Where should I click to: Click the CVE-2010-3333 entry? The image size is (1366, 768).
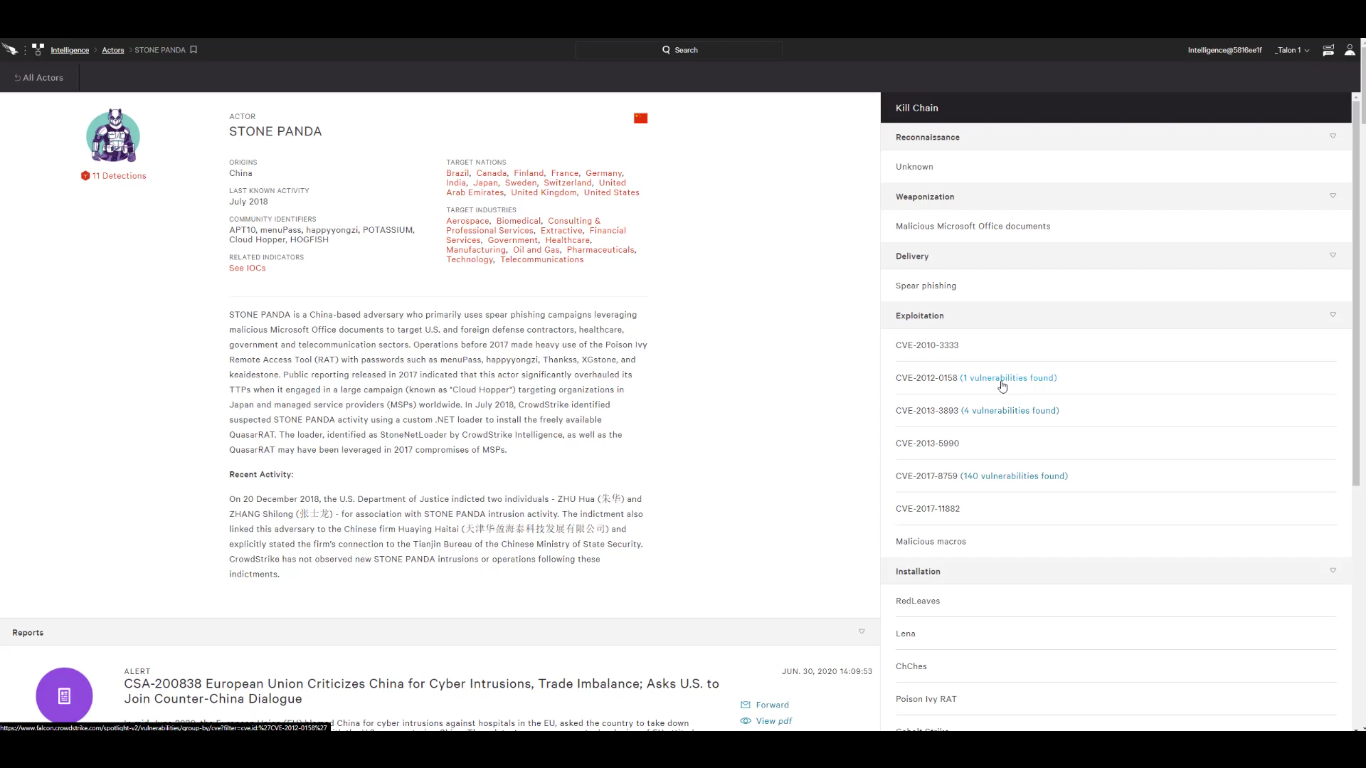click(927, 345)
